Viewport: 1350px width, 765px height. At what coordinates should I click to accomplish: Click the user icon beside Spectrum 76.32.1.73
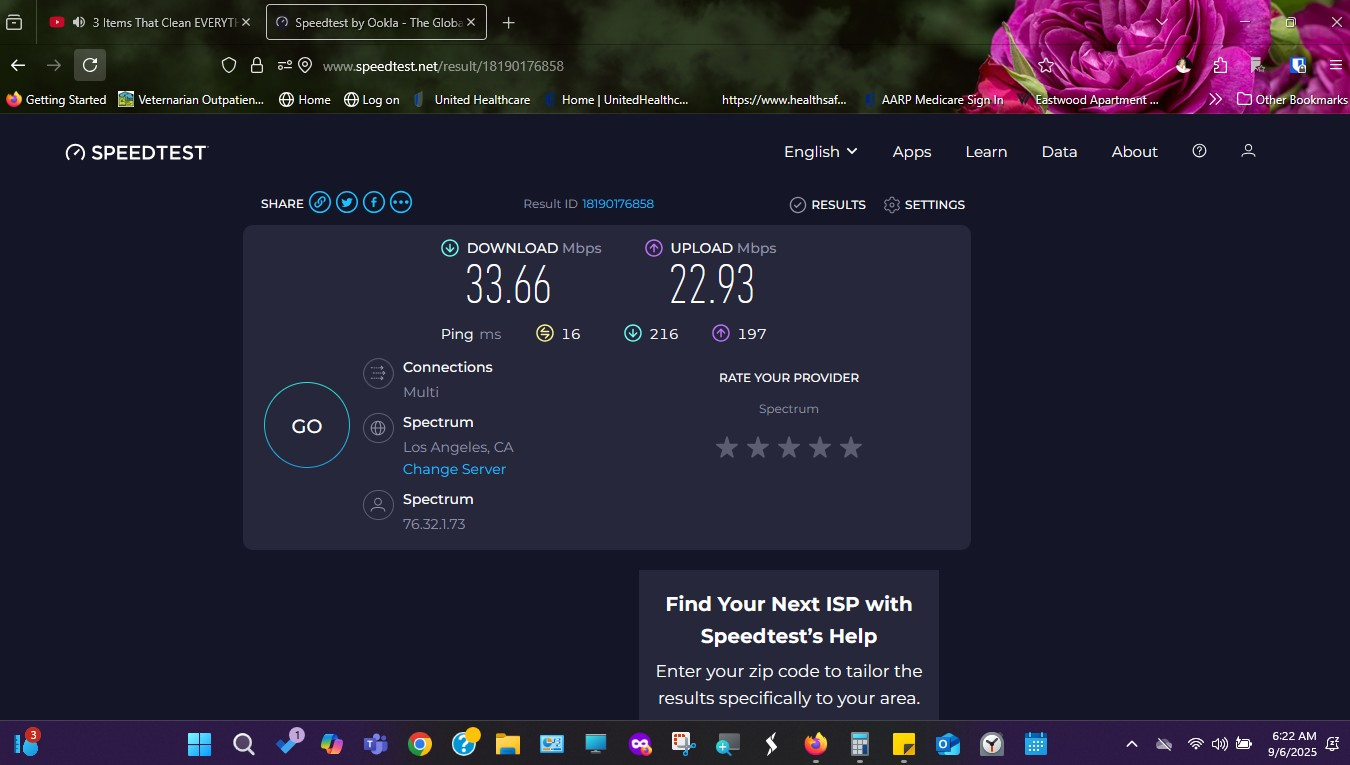tap(378, 505)
